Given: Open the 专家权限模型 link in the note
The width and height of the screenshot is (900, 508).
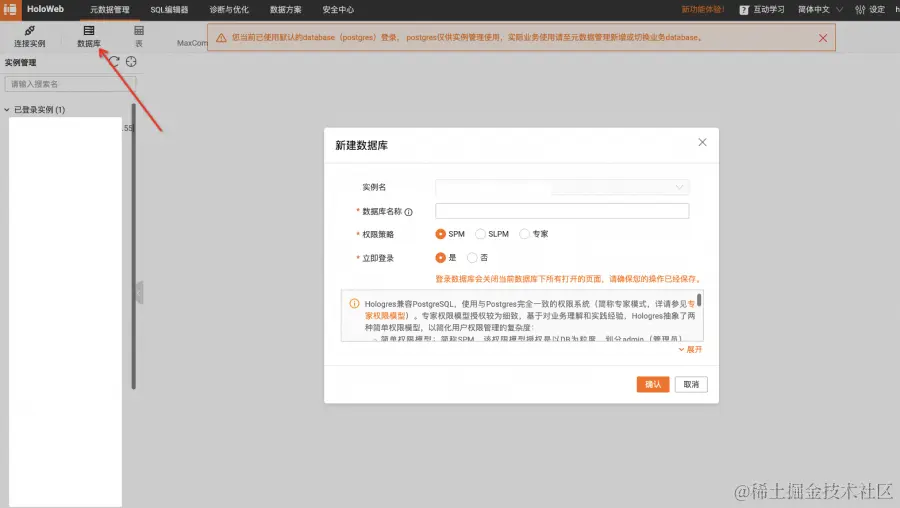Looking at the screenshot, I should [385, 316].
